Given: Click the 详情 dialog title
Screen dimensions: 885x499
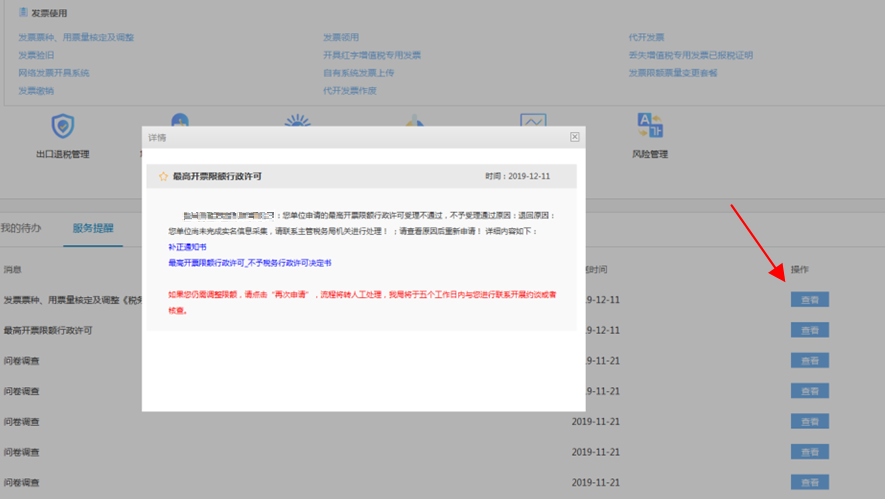Looking at the screenshot, I should coord(157,138).
